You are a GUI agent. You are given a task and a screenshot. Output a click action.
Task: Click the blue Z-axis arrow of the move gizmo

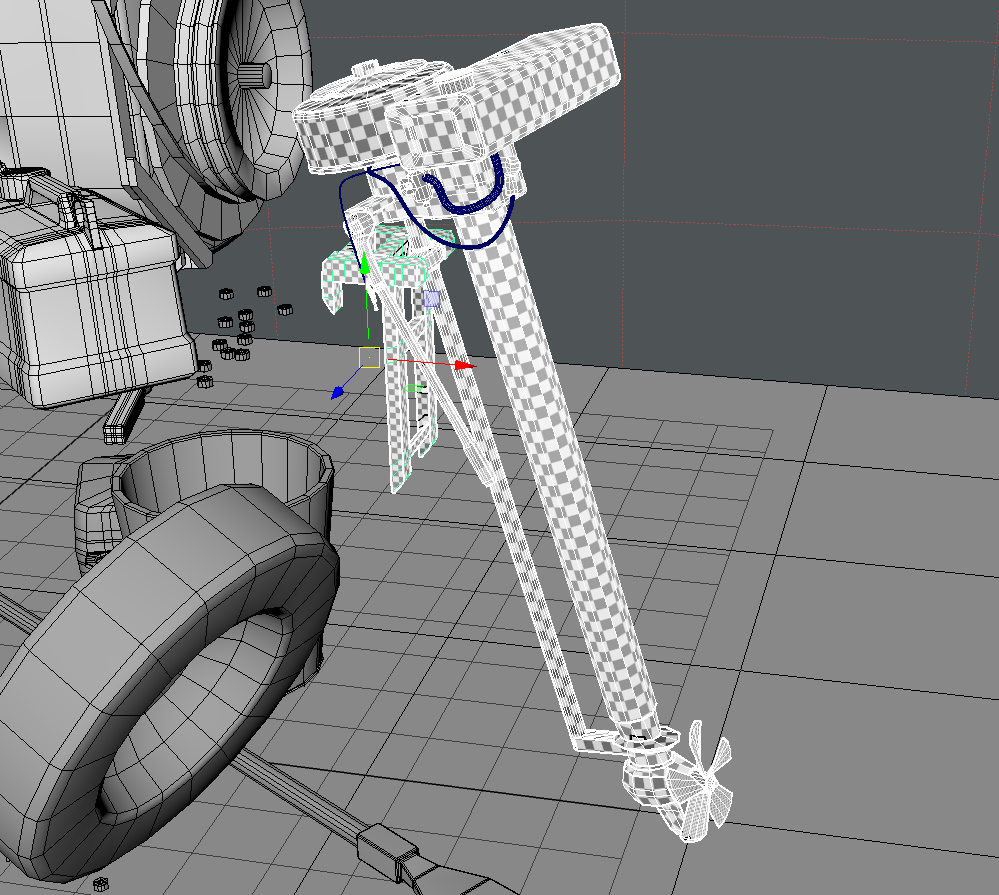click(x=338, y=393)
